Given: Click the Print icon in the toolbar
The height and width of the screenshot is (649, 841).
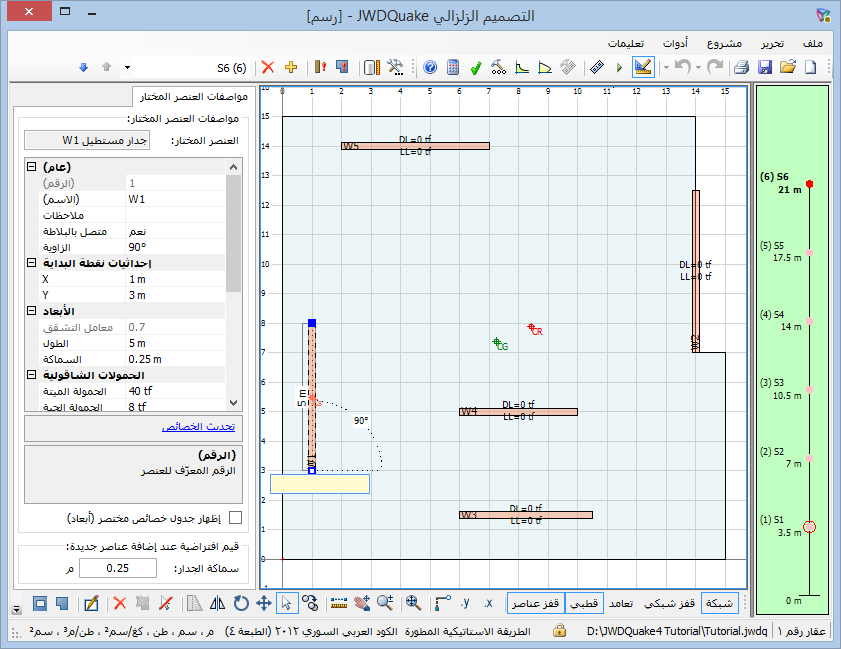Looking at the screenshot, I should click(741, 67).
